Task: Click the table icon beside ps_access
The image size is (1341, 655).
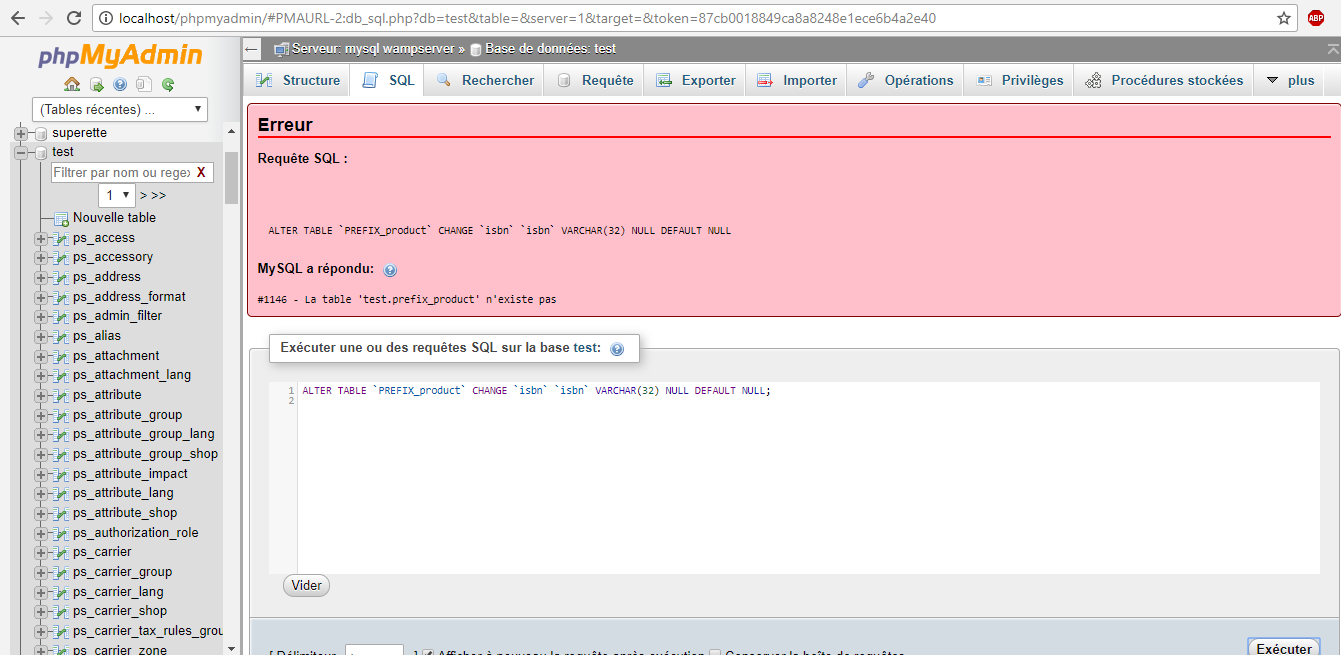Action: [x=60, y=238]
